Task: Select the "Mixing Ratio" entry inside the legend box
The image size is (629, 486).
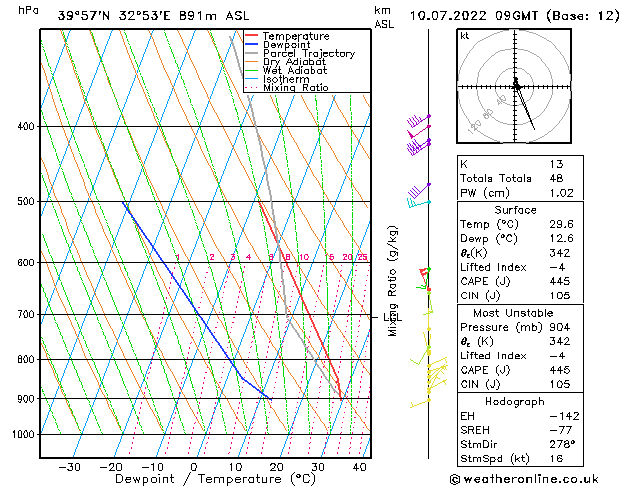Action: (x=296, y=87)
